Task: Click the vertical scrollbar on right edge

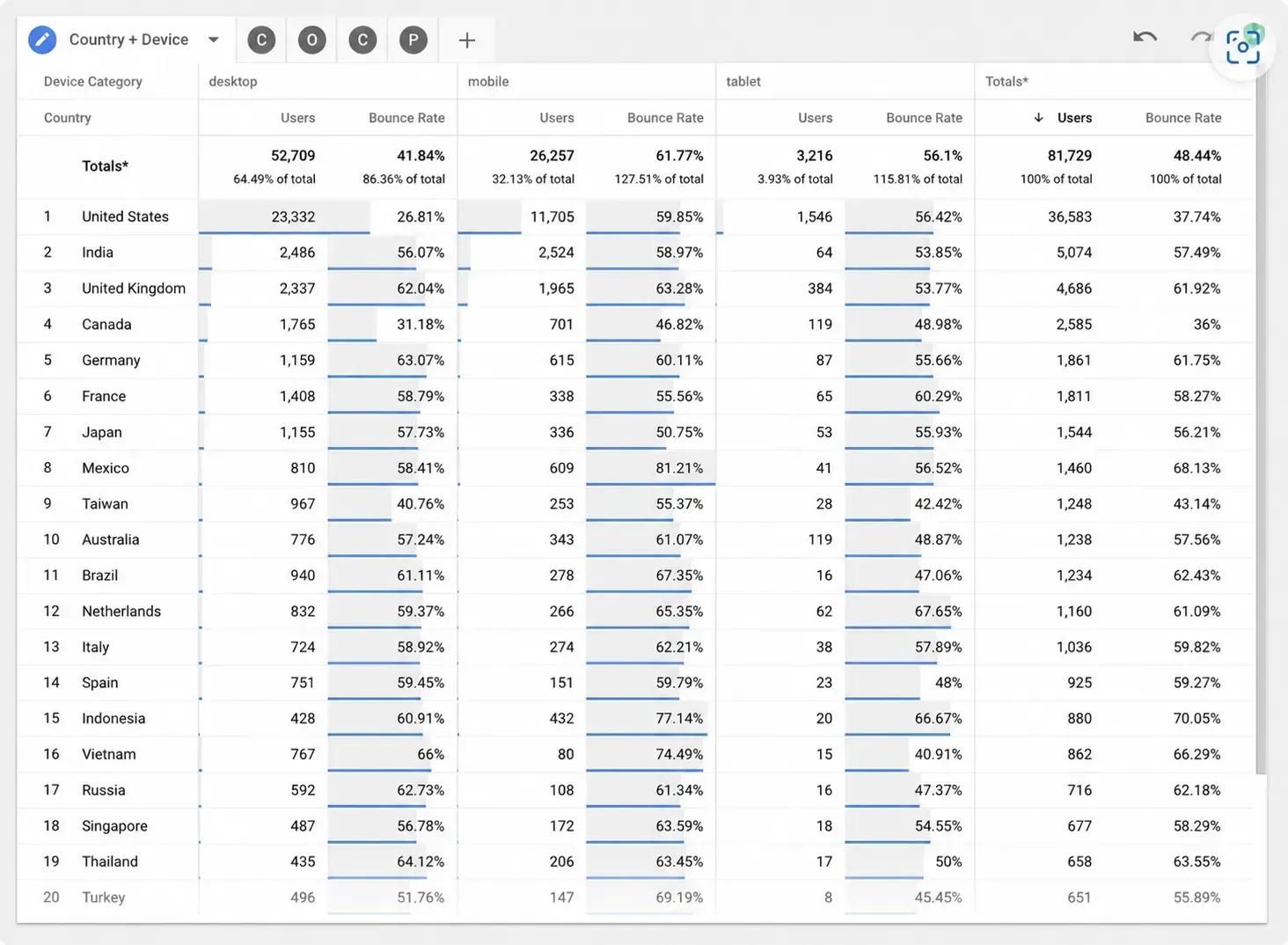Action: click(1261, 422)
